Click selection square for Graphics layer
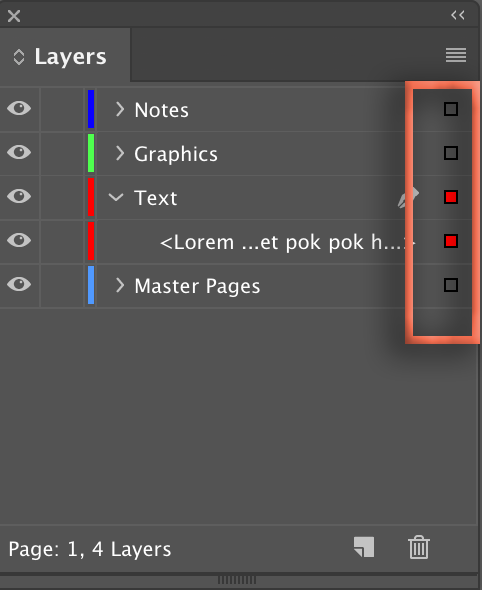The height and width of the screenshot is (590, 482). click(x=451, y=153)
